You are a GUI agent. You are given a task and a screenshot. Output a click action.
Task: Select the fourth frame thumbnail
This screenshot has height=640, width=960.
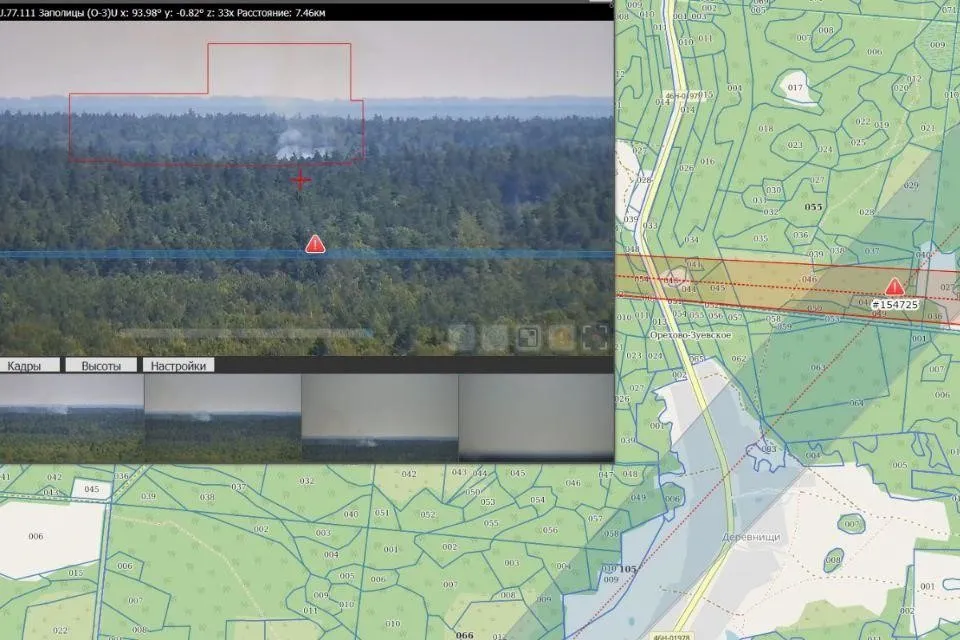[x=535, y=418]
